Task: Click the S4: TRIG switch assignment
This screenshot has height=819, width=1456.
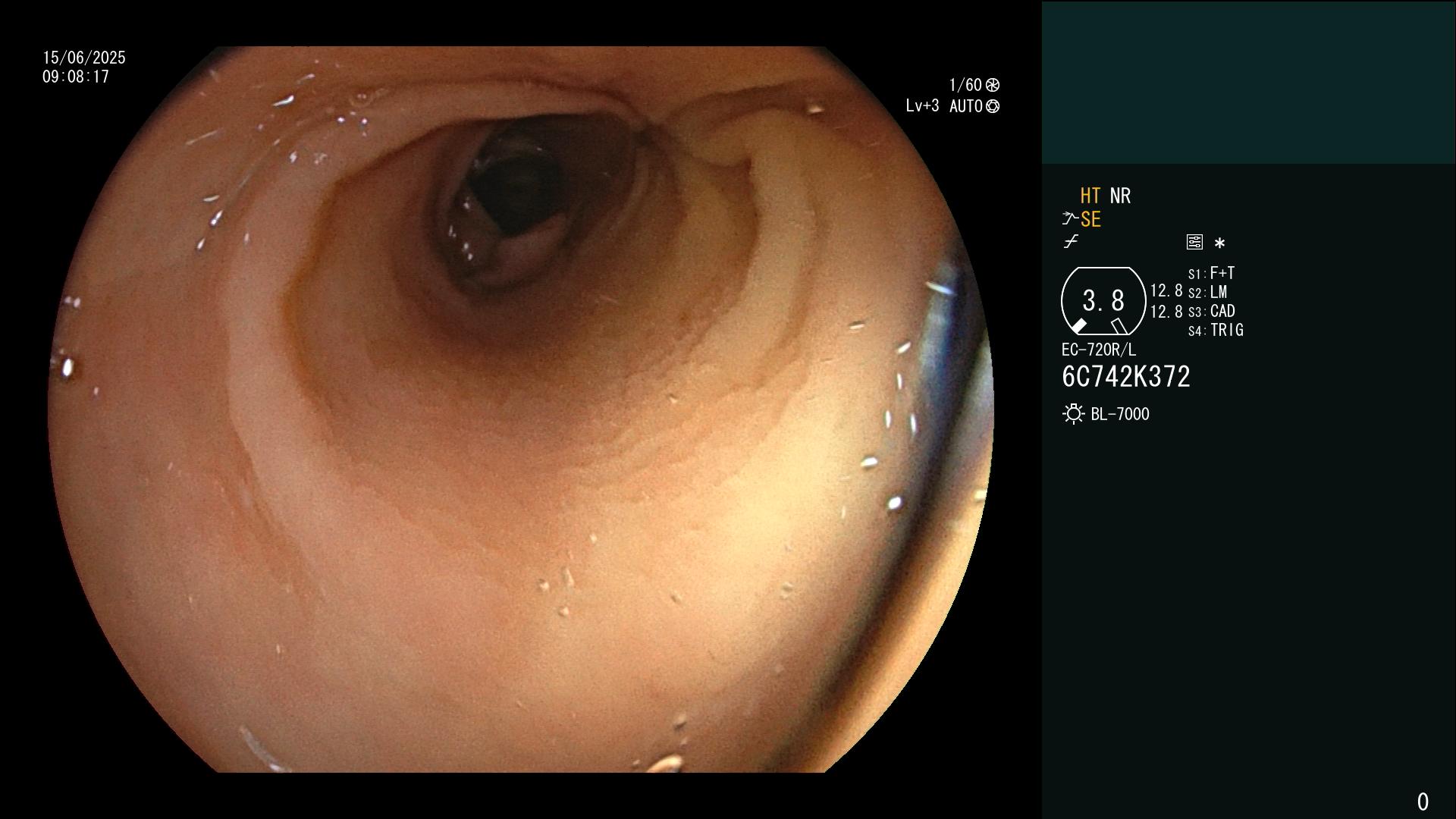Action: 1216,330
